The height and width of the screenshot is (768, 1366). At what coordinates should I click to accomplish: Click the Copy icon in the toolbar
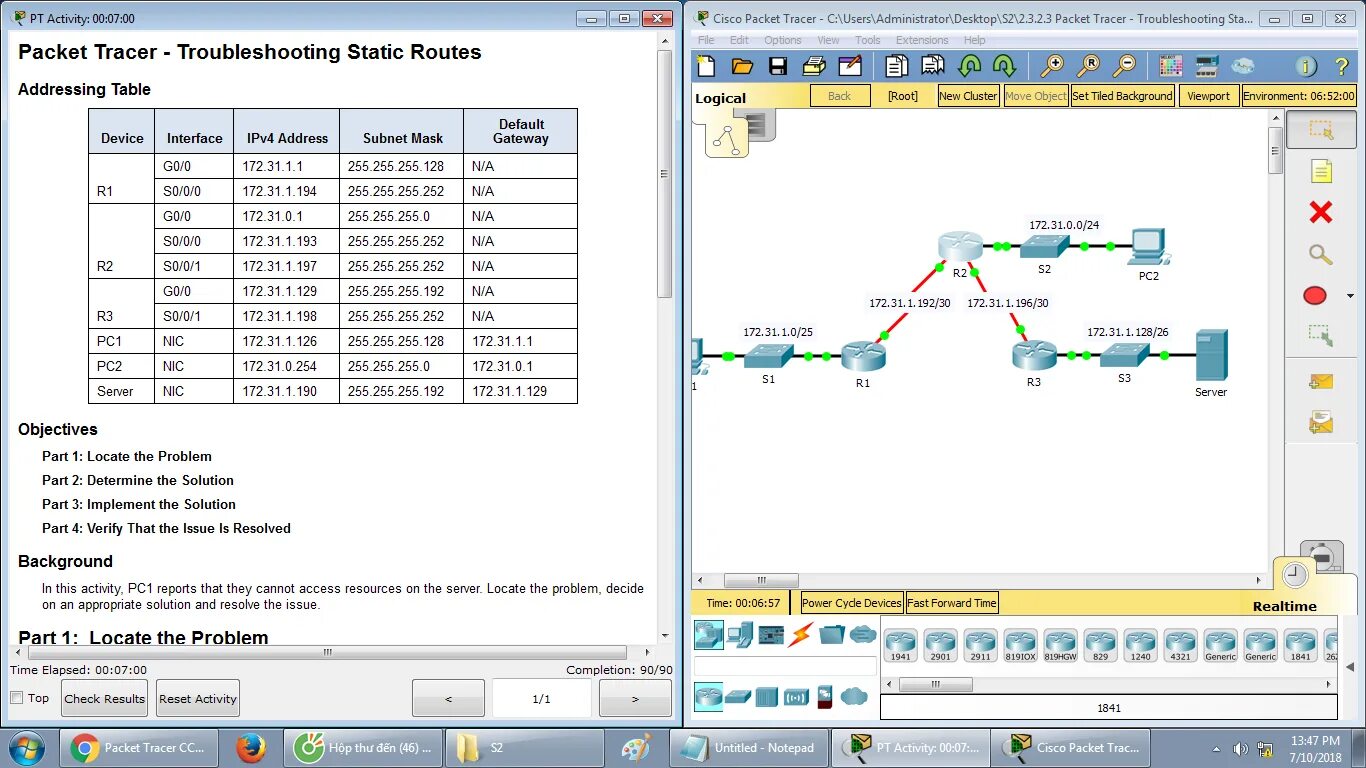click(897, 67)
